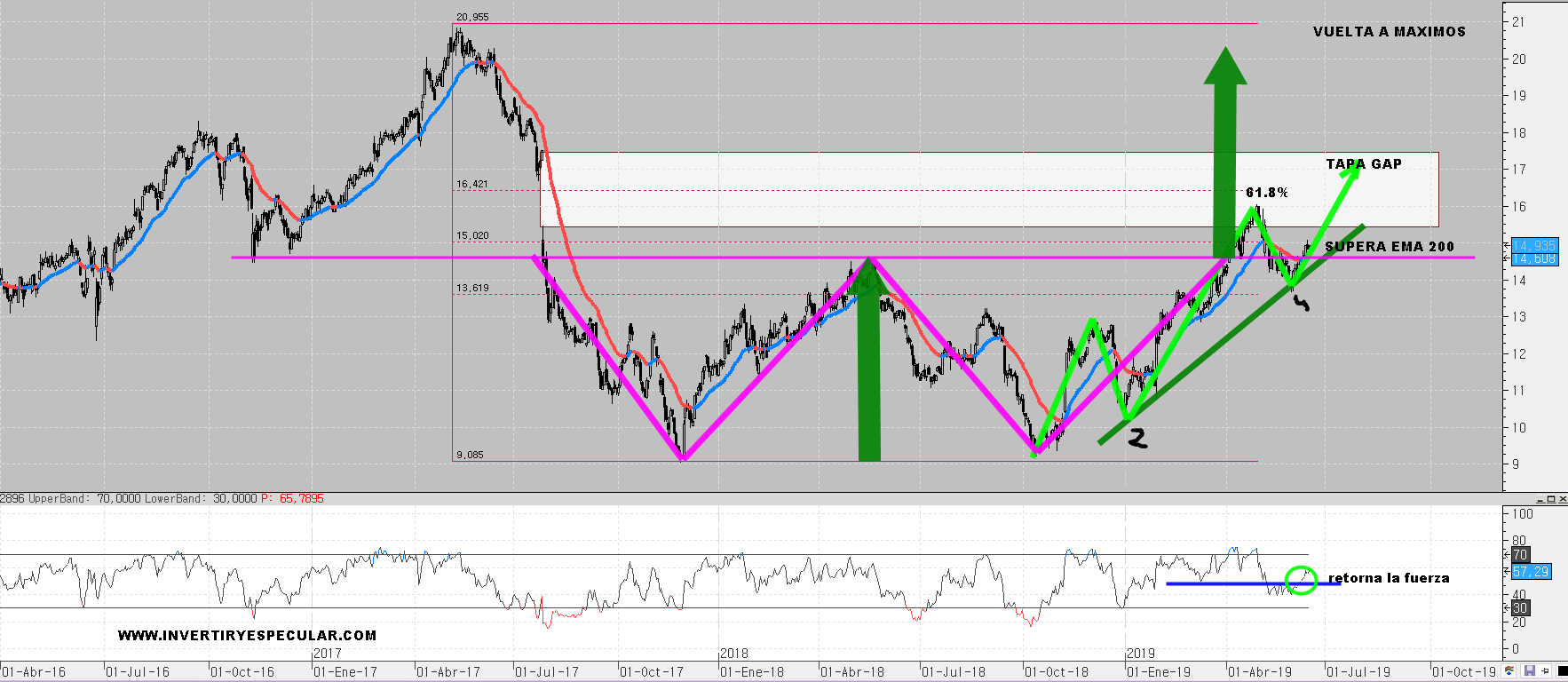Click the SUPERA EMA 200 annotation
1568x682 pixels.
point(1390,247)
